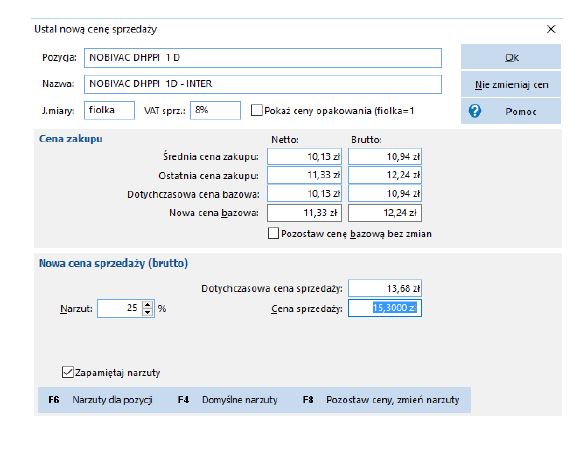Click into the Narzut percentage field
This screenshot has height=465, width=588.
(120, 308)
